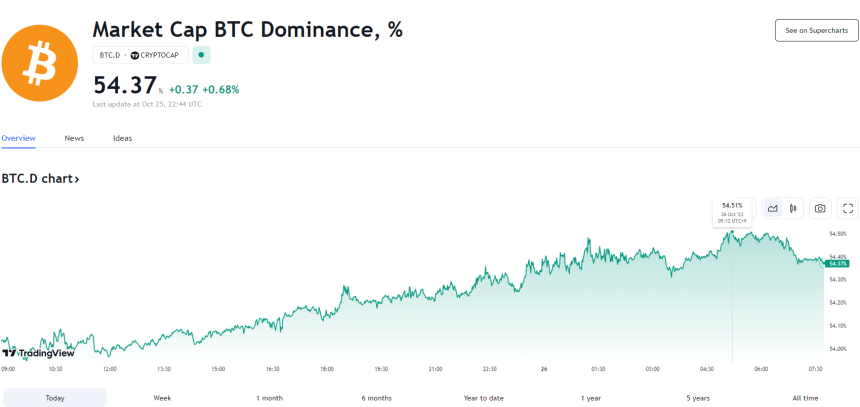Switch chart to area style
This screenshot has height=407, width=860.
tap(773, 208)
